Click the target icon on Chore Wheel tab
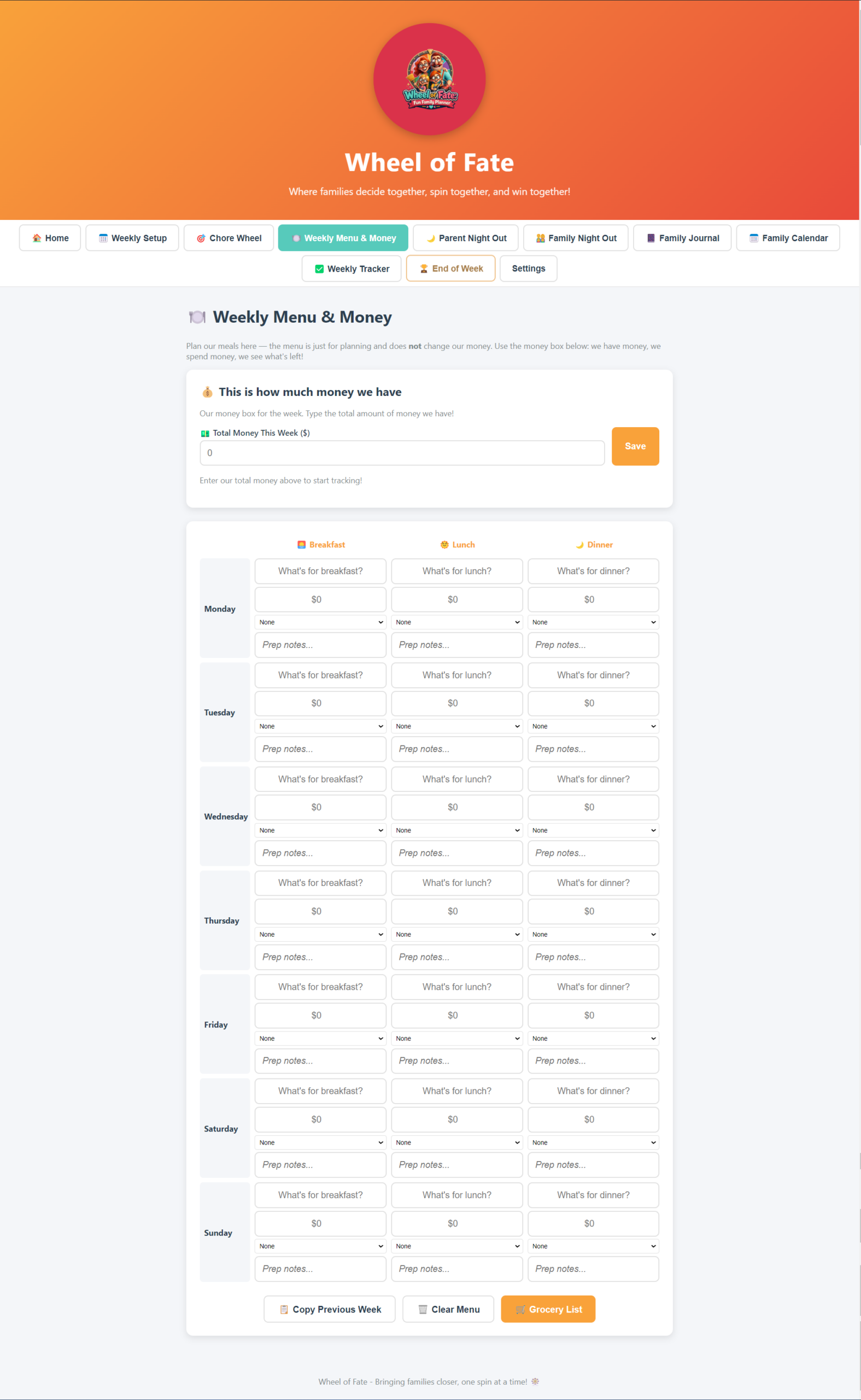This screenshot has height=1400, width=861. click(201, 238)
